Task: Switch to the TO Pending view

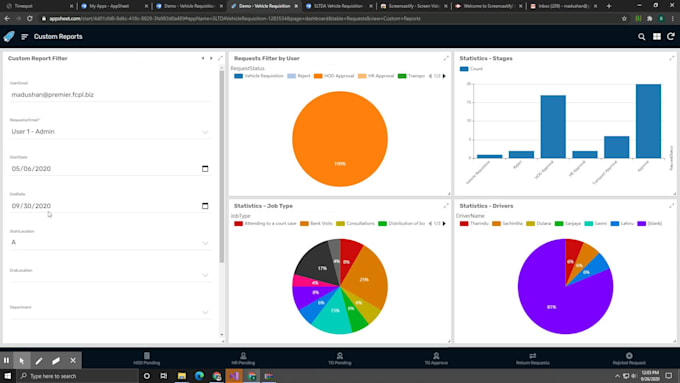Action: click(340, 358)
